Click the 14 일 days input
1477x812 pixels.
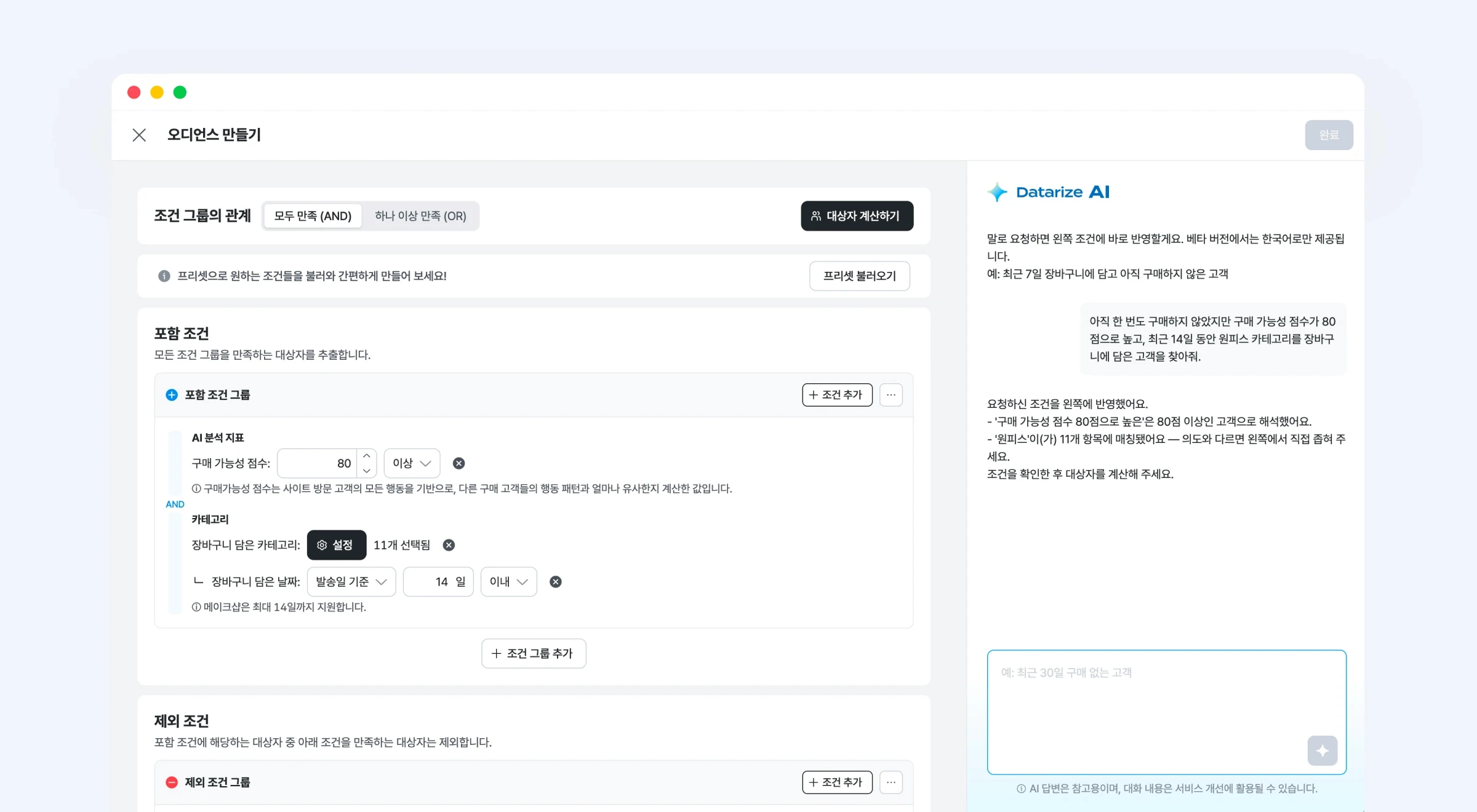click(x=438, y=582)
